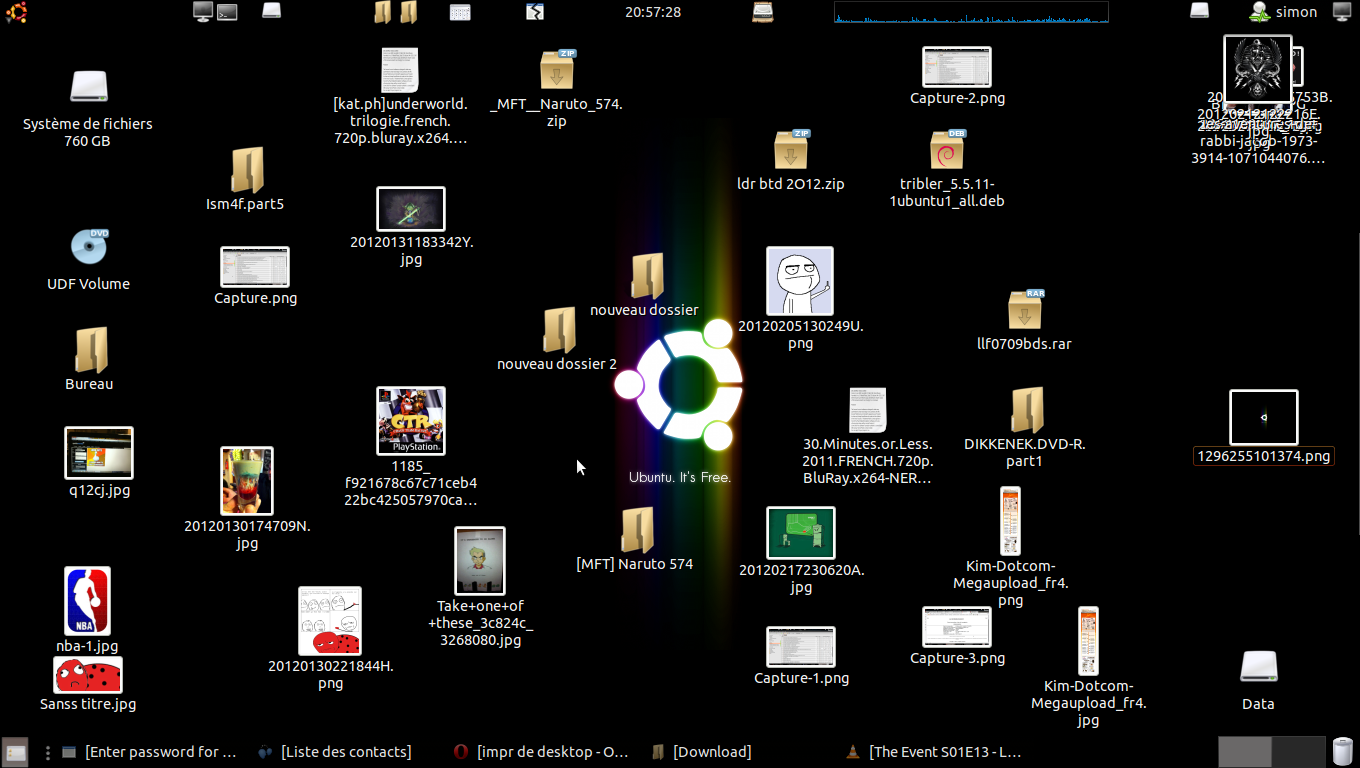The width and height of the screenshot is (1360, 768).
Task: Open the drive icon left of simon
Action: point(1200,12)
